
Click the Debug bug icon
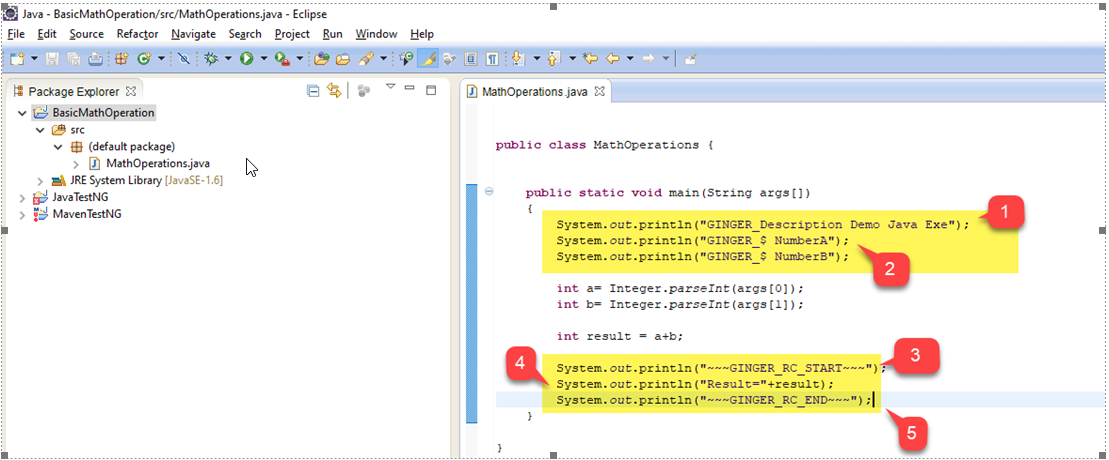coord(211,59)
